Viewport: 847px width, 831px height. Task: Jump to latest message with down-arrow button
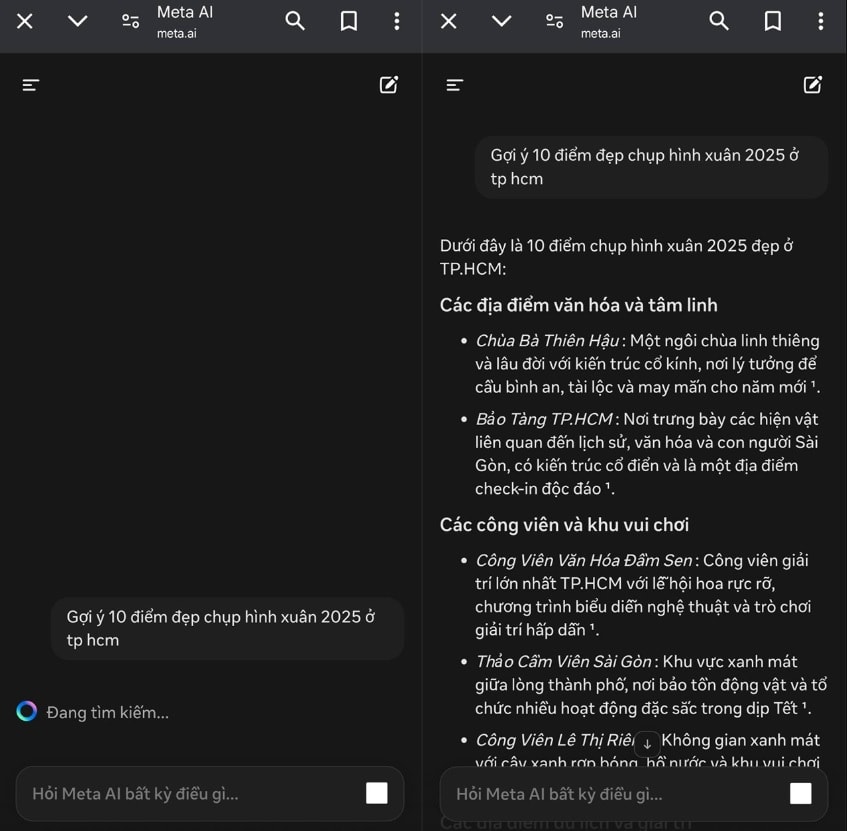pyautogui.click(x=647, y=744)
